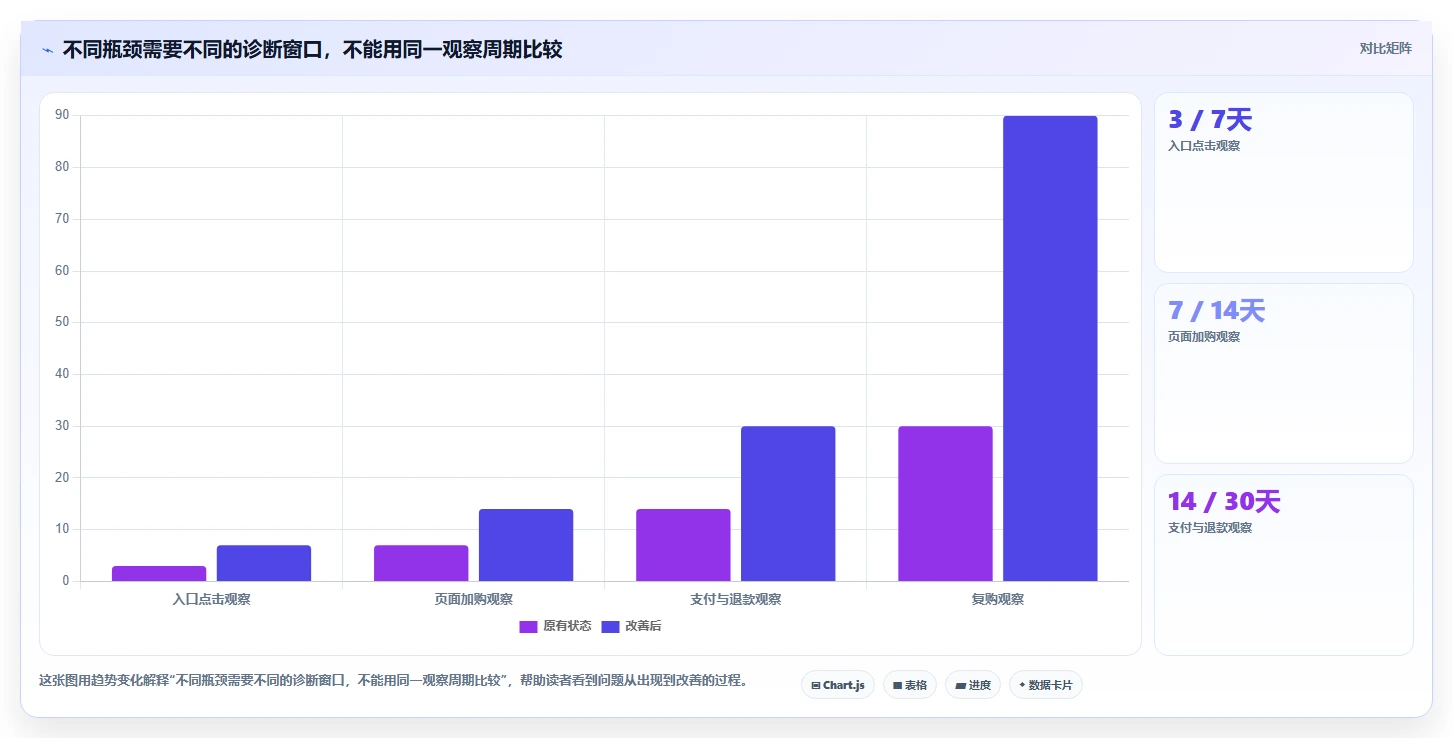This screenshot has height=738, width=1453.
Task: Click the purple 原有状态 legend swatch
Action: [x=528, y=627]
